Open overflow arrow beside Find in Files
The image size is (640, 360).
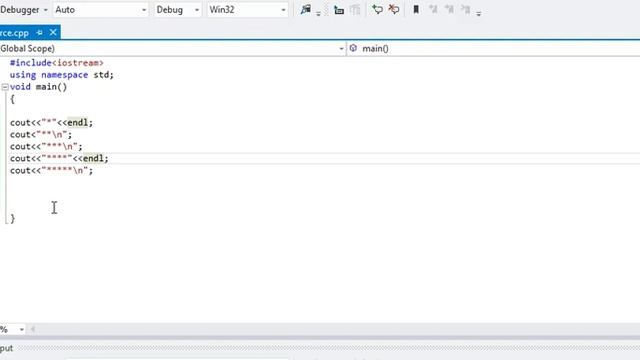(x=318, y=13)
